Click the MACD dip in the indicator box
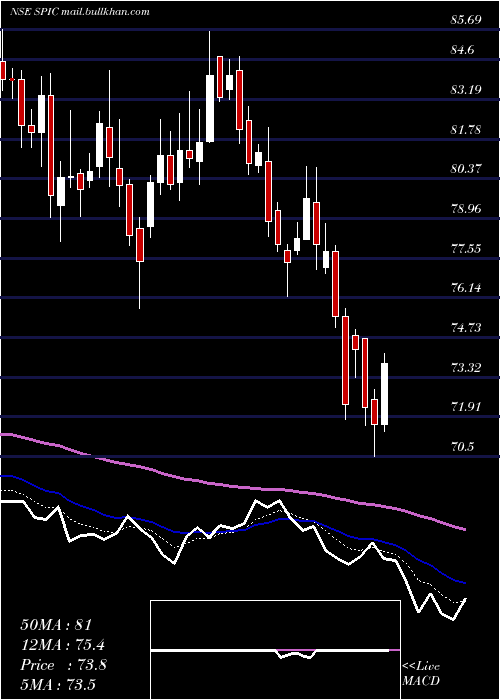Image resolution: width=500 pixels, height=700 pixels. click(296, 655)
